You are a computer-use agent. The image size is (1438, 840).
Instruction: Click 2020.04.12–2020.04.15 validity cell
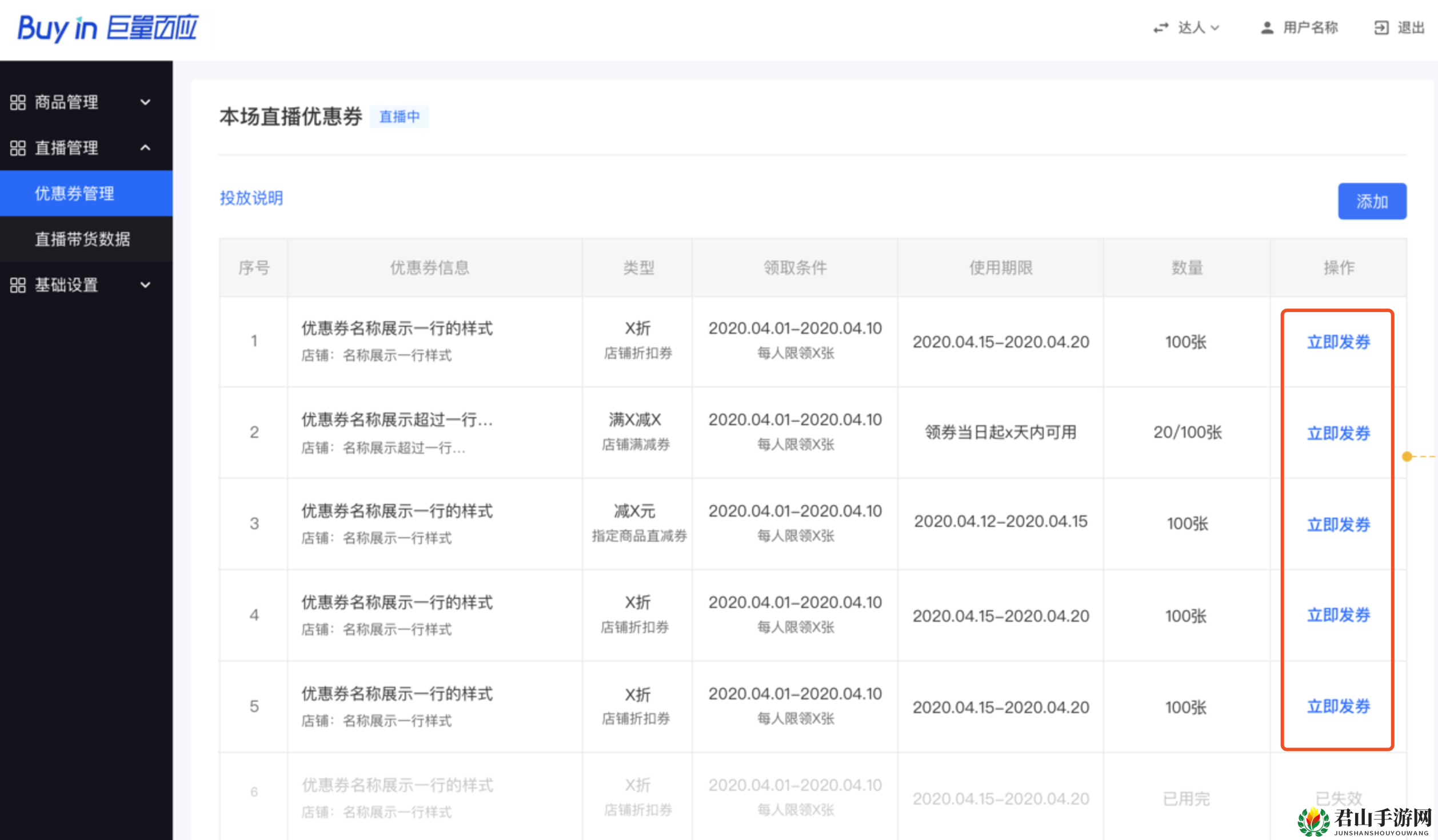pos(1001,522)
